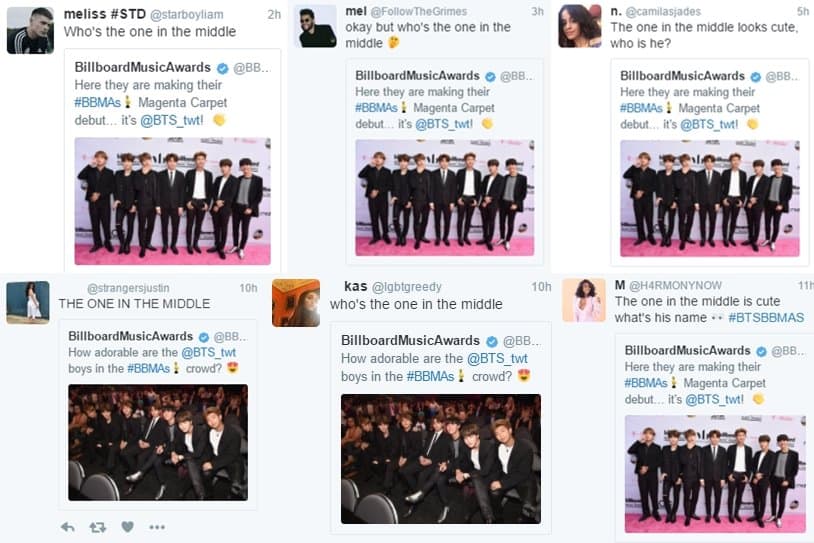Open mel @FollowTheGrimes profile avatar
Viewport: 814px width, 543px height.
pos(318,26)
